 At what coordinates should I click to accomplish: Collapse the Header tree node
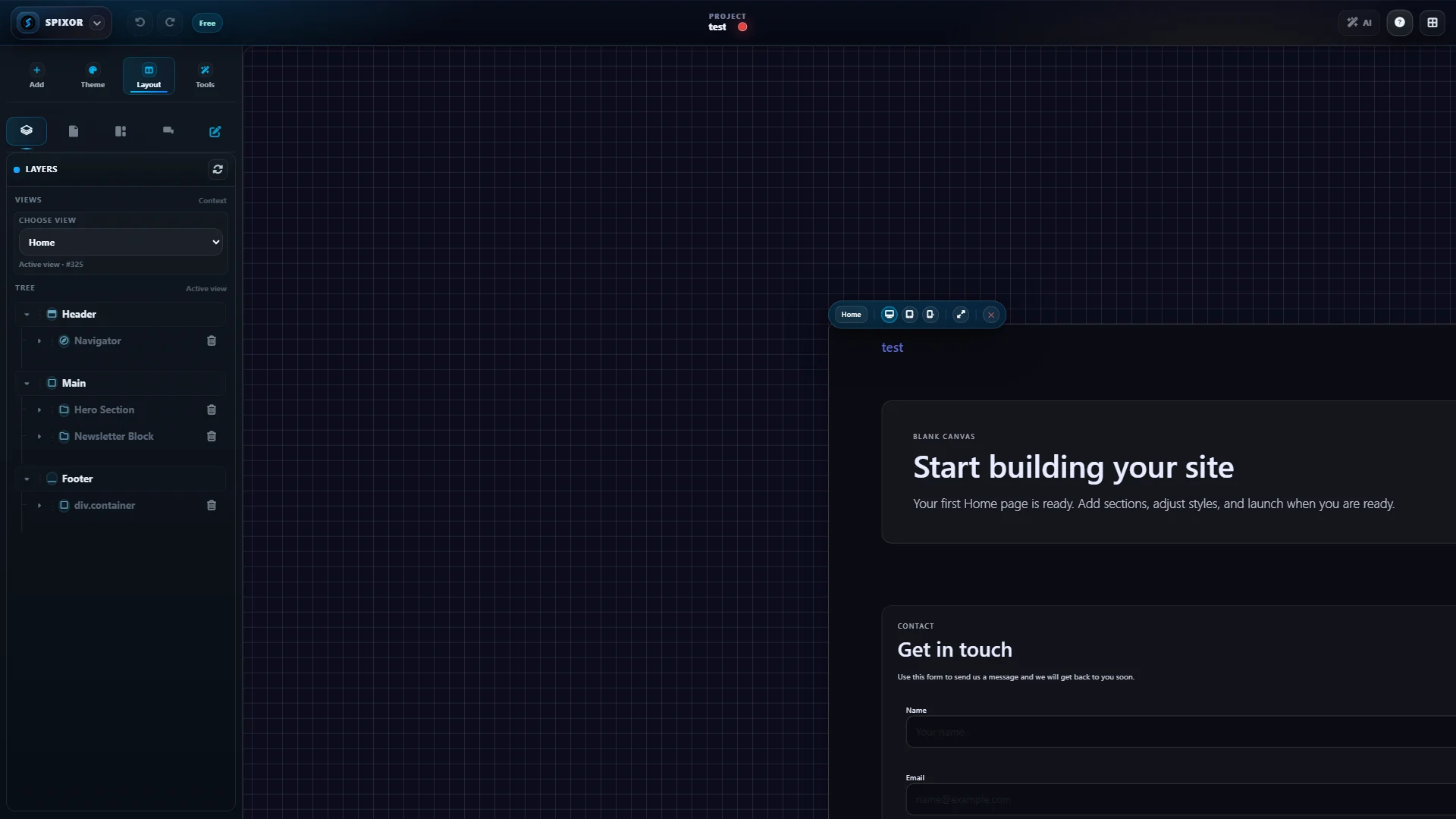pos(27,315)
